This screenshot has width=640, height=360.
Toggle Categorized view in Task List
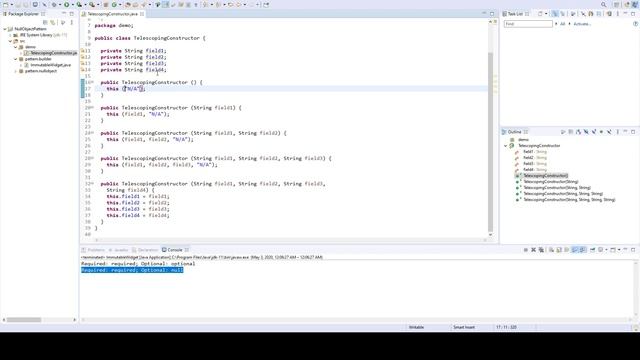pos(555,14)
